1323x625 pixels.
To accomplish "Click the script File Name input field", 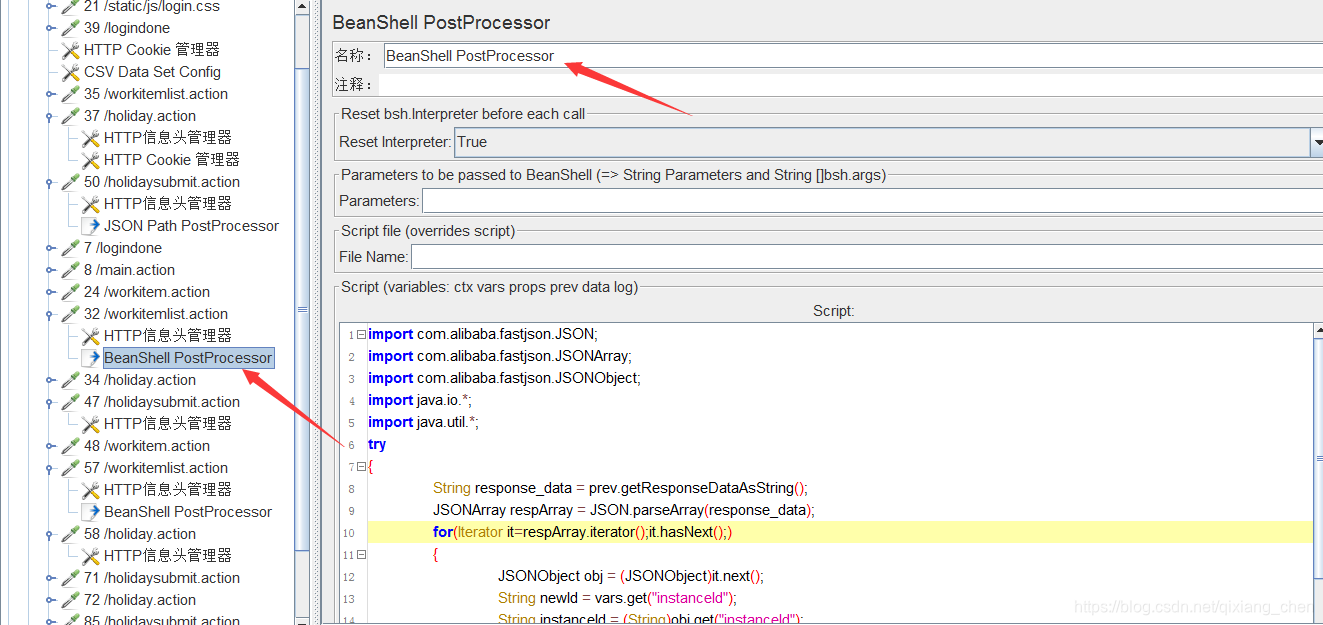I will point(867,257).
